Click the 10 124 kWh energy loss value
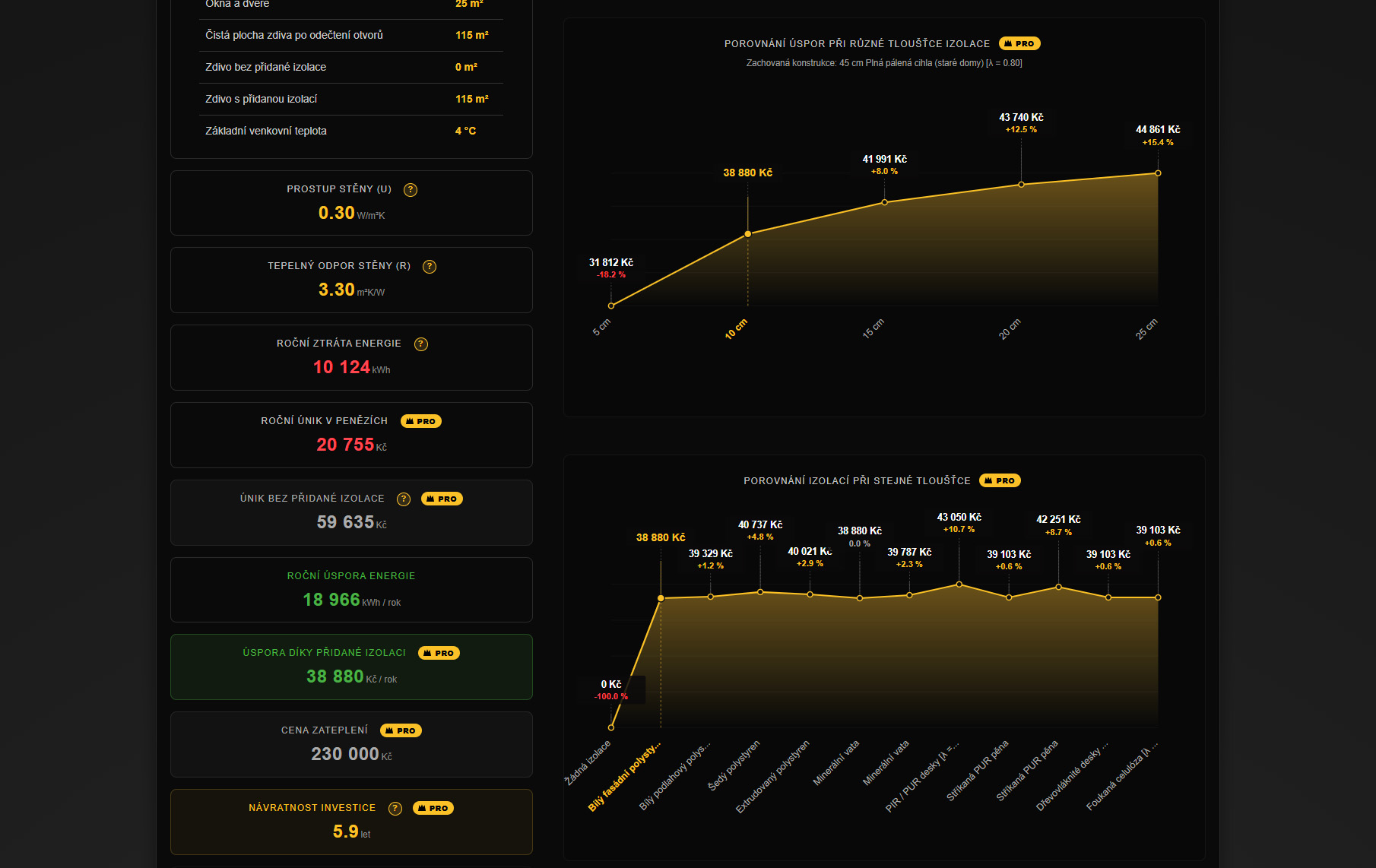This screenshot has width=1376, height=868. pos(351,368)
